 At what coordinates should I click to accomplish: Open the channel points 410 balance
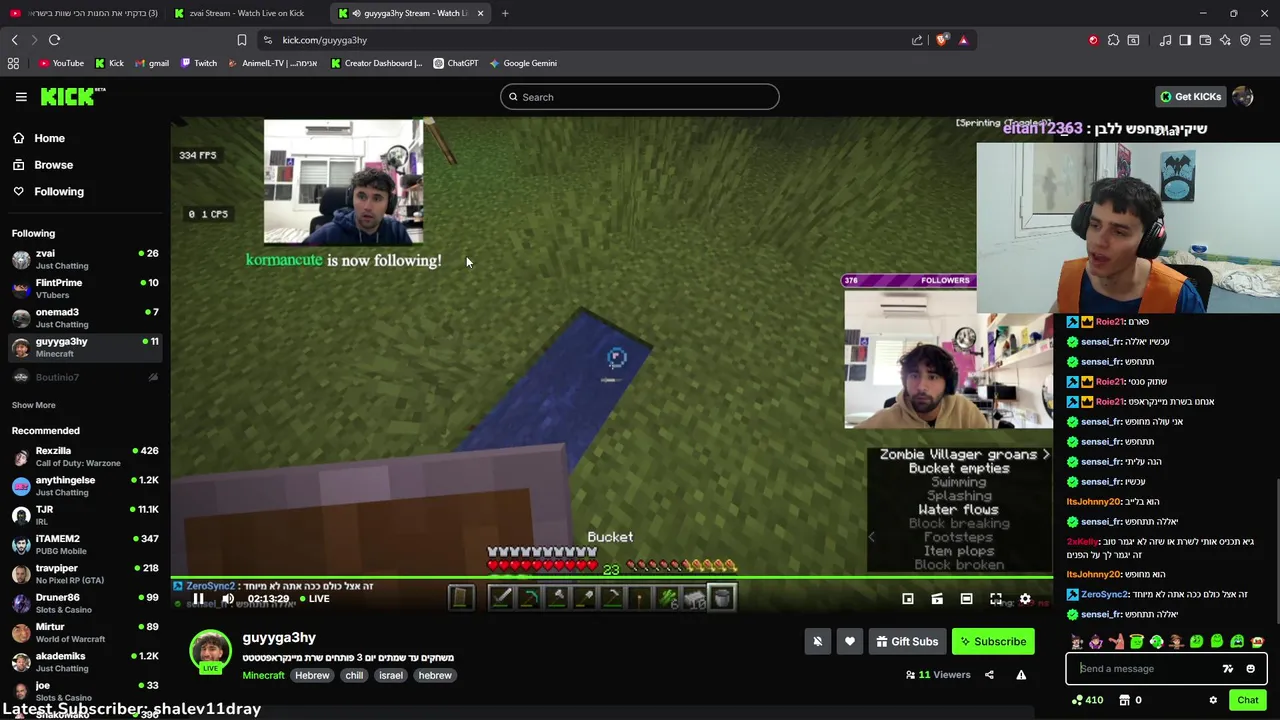click(x=1087, y=700)
